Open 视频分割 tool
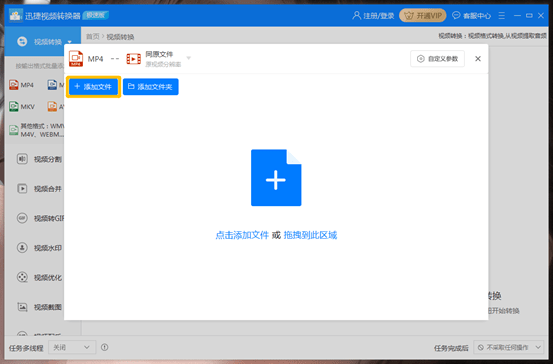Image resolution: width=553 pixels, height=364 pixels. (39, 159)
